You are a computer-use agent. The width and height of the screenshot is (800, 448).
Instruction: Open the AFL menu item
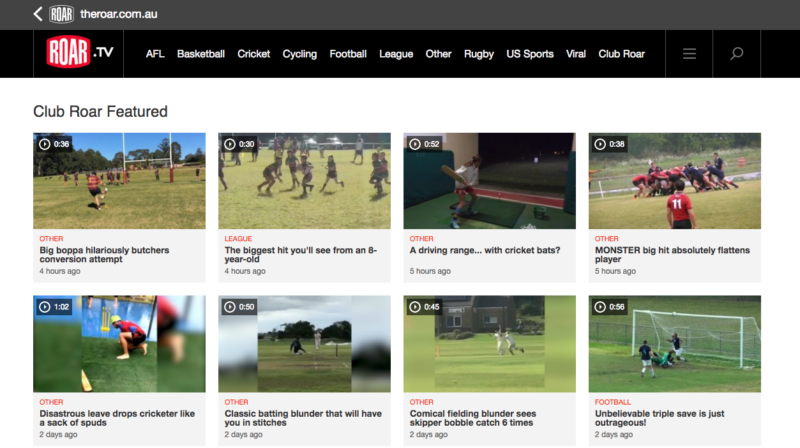point(155,54)
